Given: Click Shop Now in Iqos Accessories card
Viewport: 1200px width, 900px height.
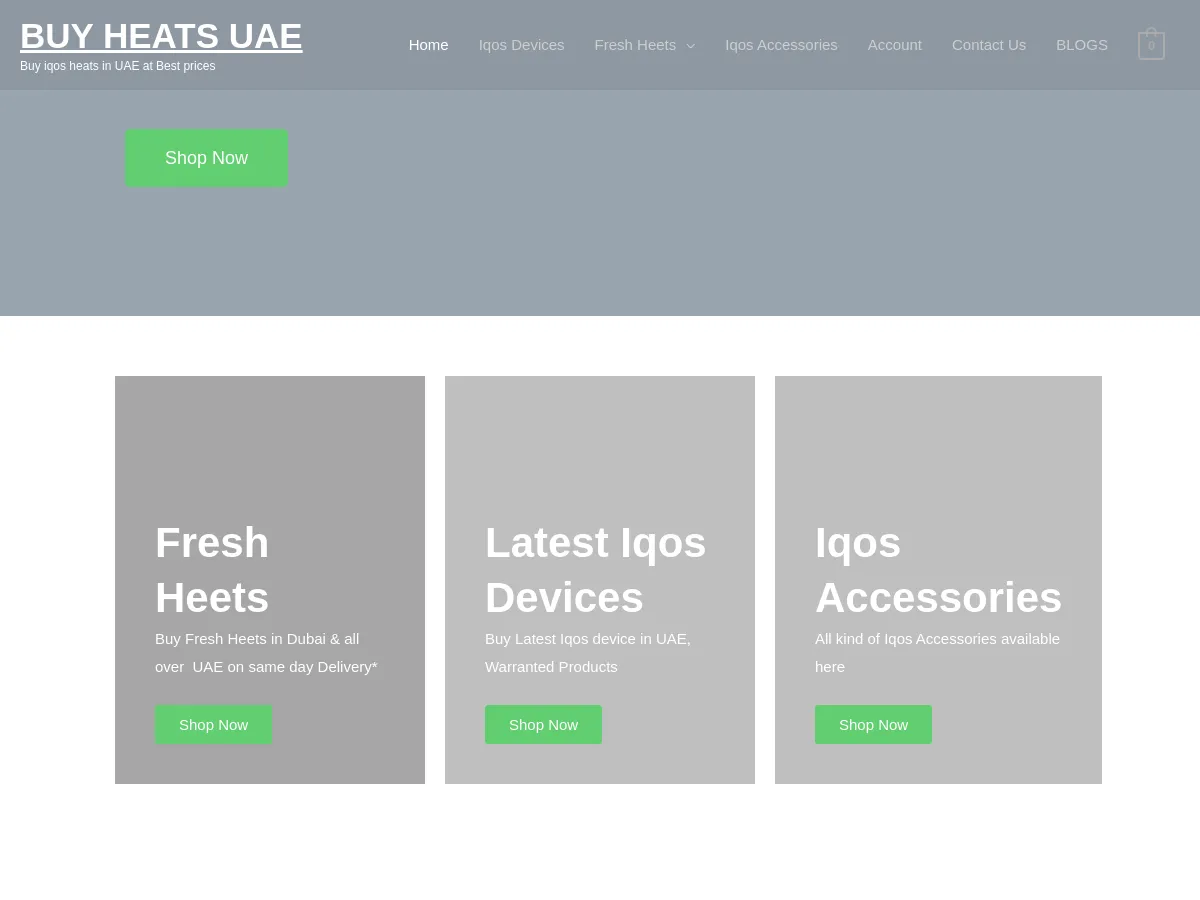Looking at the screenshot, I should click(x=873, y=725).
